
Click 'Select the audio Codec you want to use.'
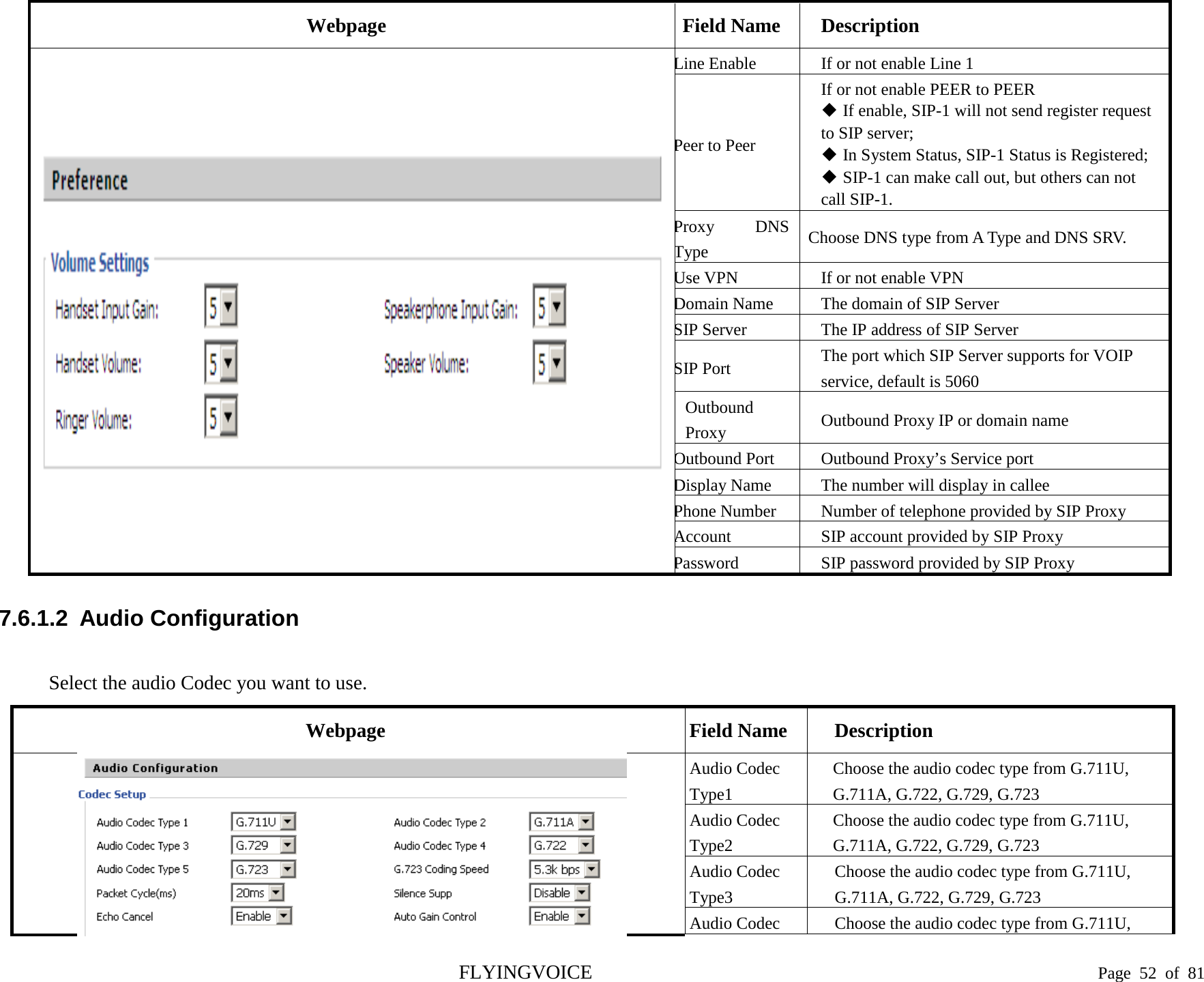click(x=208, y=682)
